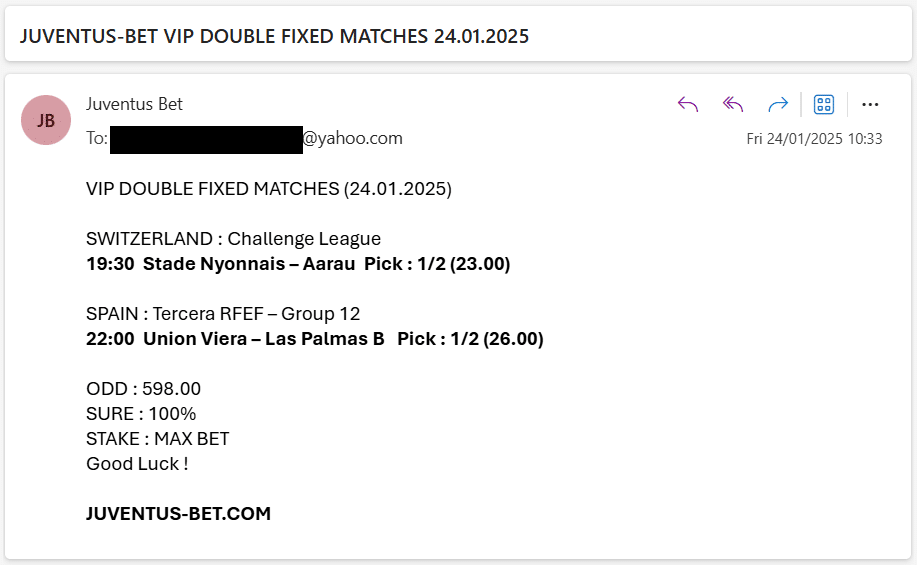Open the Juventus Bet sender name
Viewport: 917px width, 565px height.
pos(135,104)
